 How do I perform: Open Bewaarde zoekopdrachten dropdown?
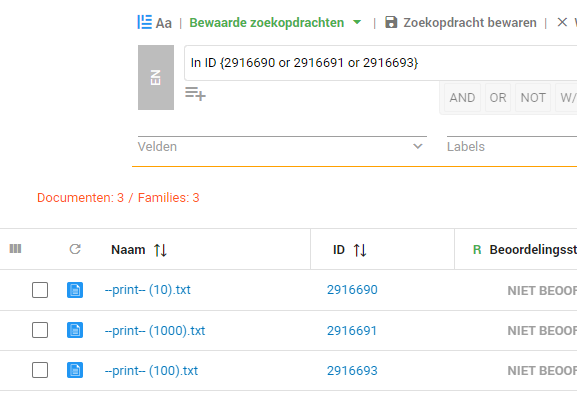tap(275, 22)
